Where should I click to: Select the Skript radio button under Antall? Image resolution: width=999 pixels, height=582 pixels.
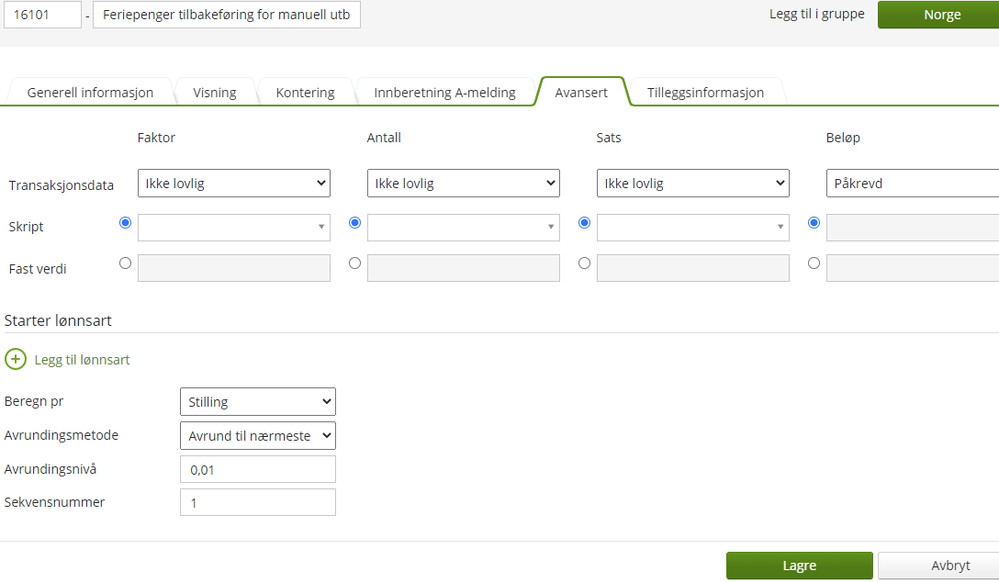click(355, 222)
